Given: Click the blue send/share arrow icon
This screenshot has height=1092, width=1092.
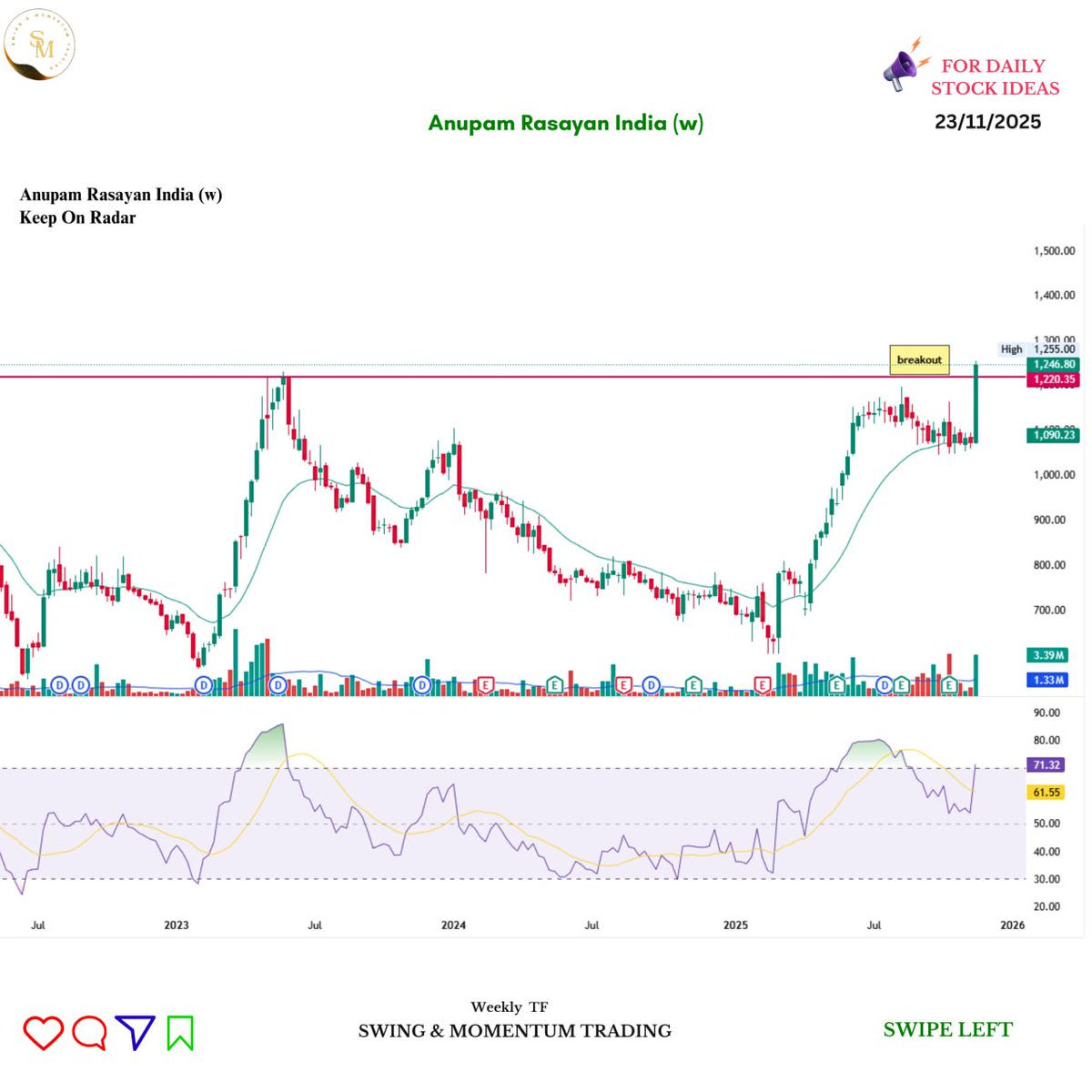Looking at the screenshot, I should 136,1032.
